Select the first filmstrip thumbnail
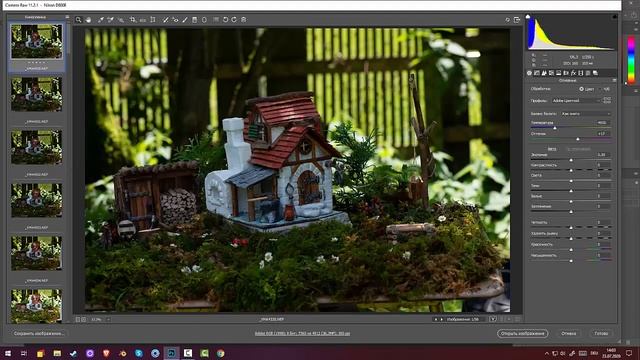640x360 pixels. [x=37, y=41]
